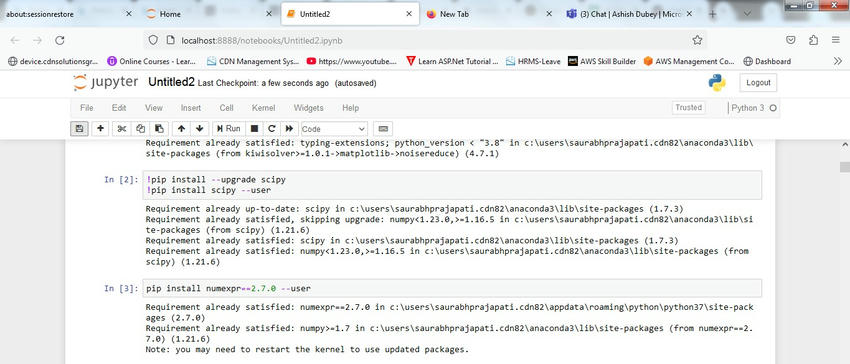
Task: Save and checkpoint the notebook
Action: pos(79,129)
